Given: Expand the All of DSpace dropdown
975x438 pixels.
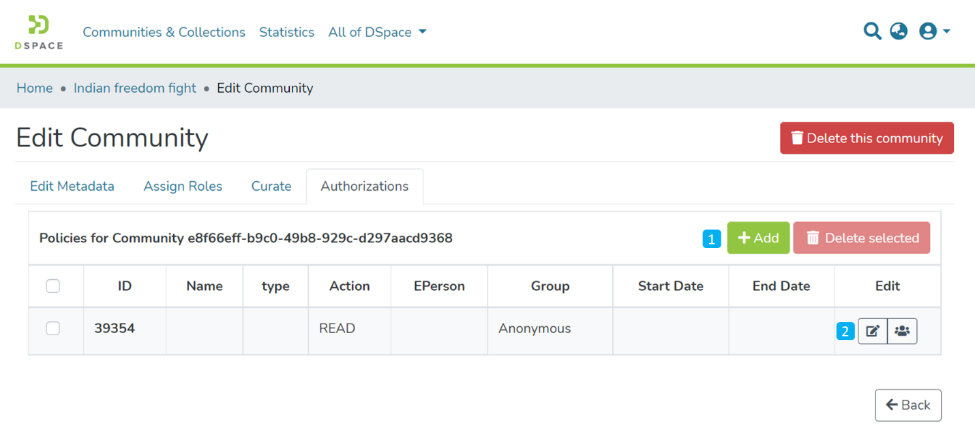Looking at the screenshot, I should (x=377, y=32).
